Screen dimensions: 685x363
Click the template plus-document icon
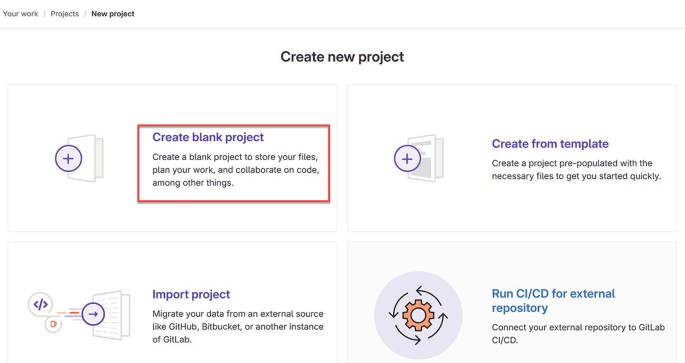click(x=419, y=158)
